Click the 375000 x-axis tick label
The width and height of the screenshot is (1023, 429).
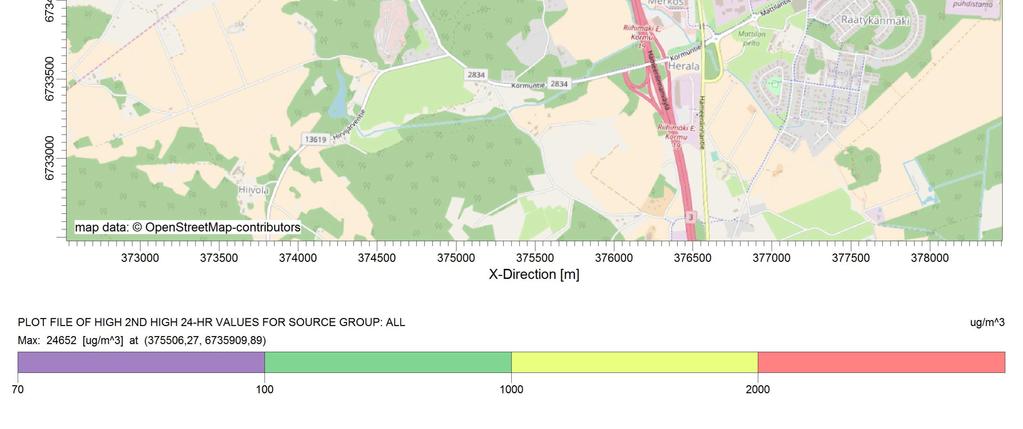point(456,258)
